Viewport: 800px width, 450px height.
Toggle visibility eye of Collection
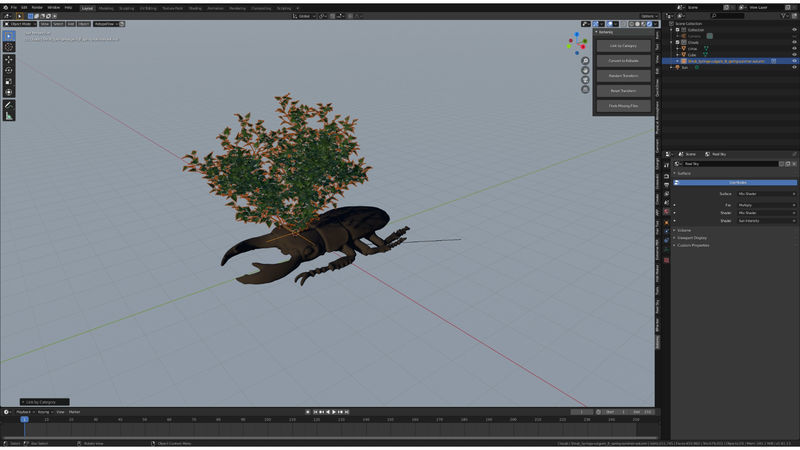click(794, 30)
